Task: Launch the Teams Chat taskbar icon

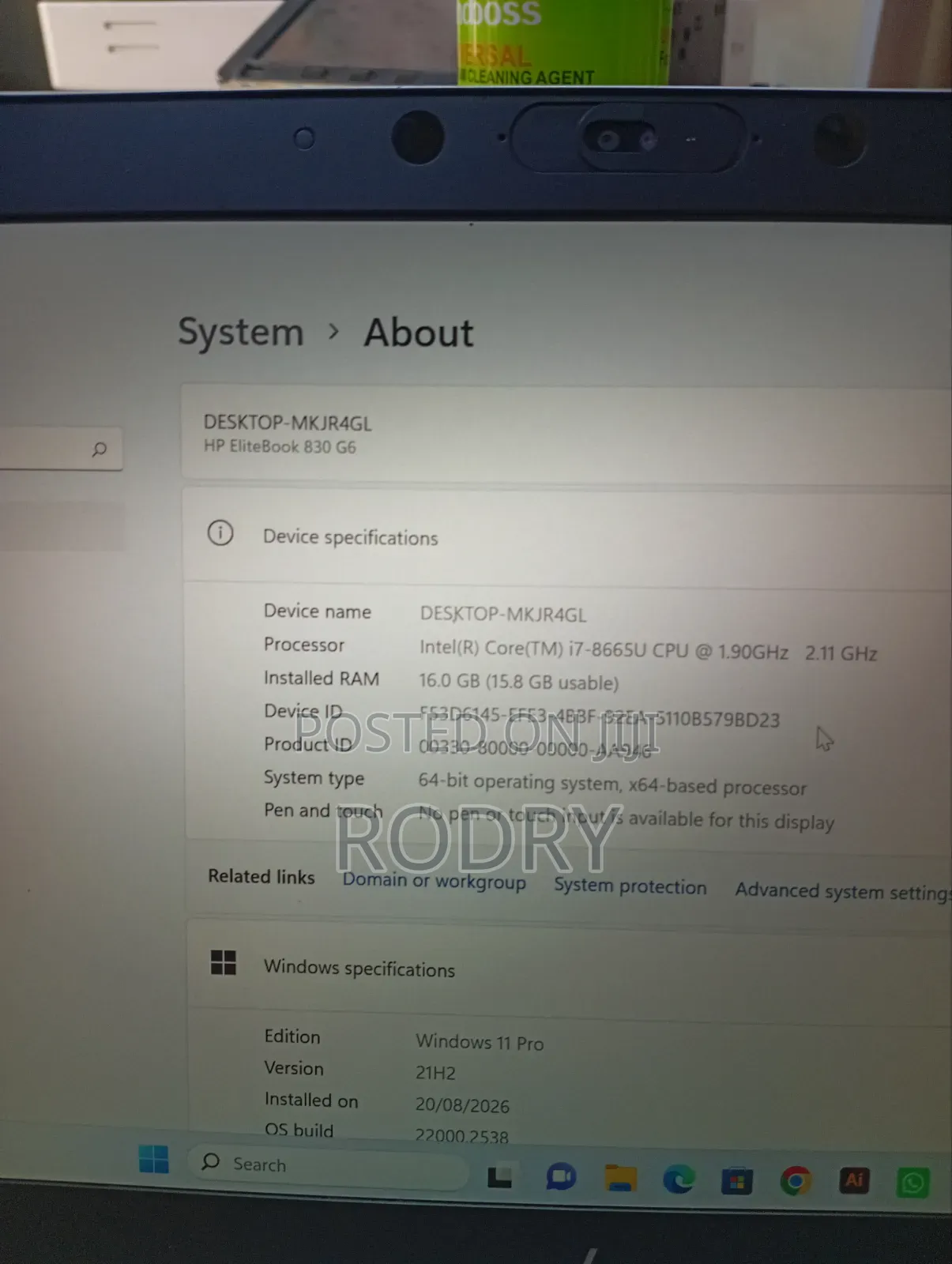Action: tap(561, 1178)
